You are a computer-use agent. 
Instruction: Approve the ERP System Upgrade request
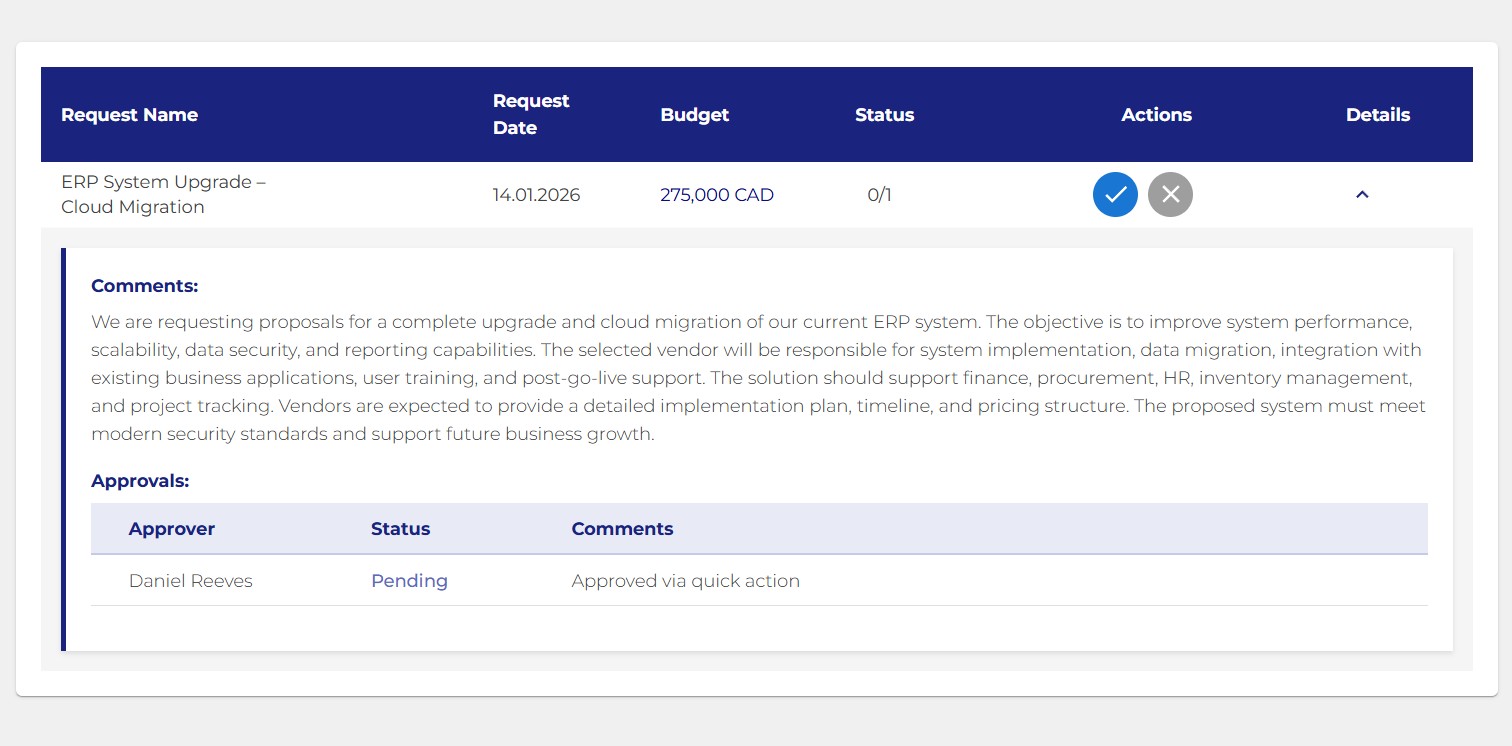point(1115,195)
